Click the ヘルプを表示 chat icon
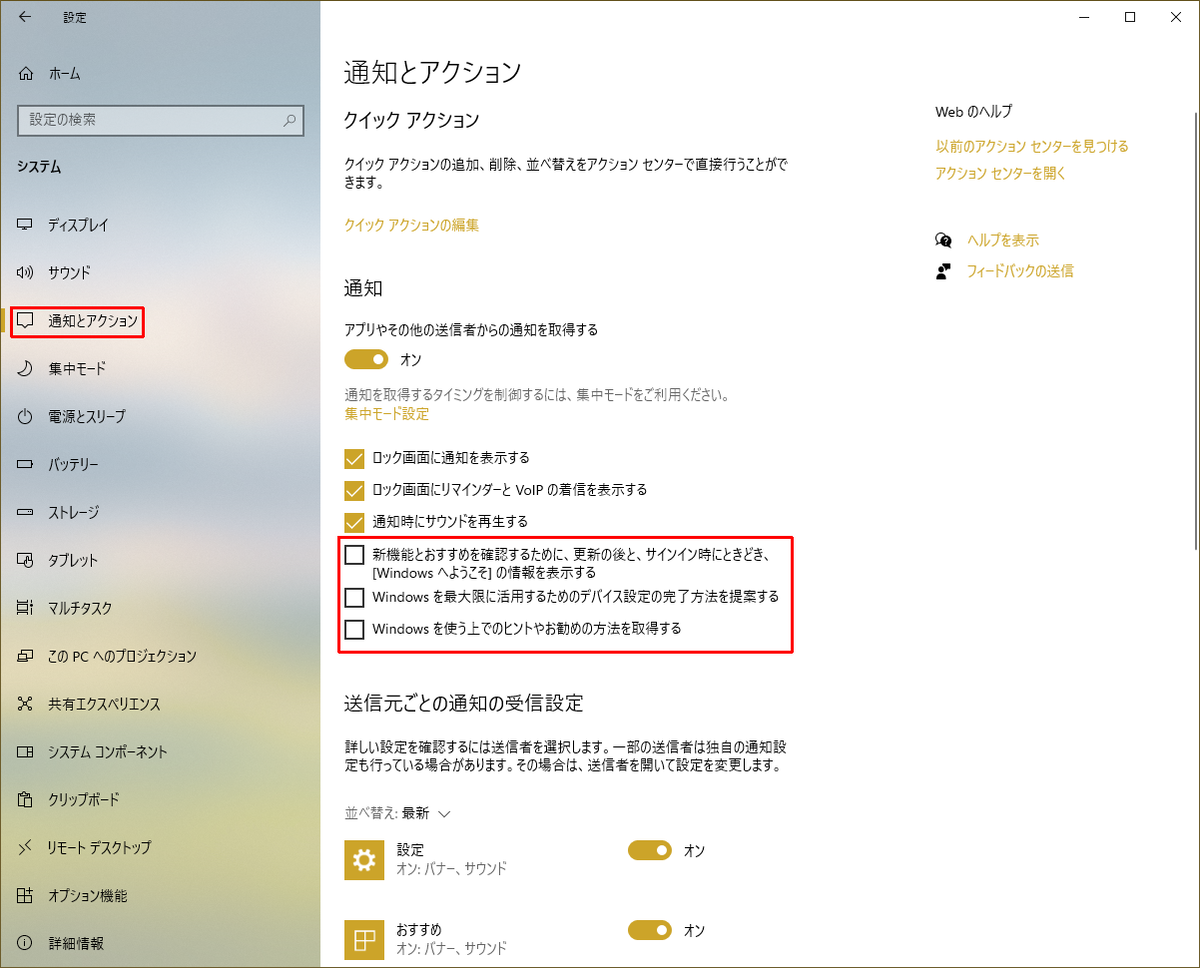The width and height of the screenshot is (1200, 968). click(943, 240)
